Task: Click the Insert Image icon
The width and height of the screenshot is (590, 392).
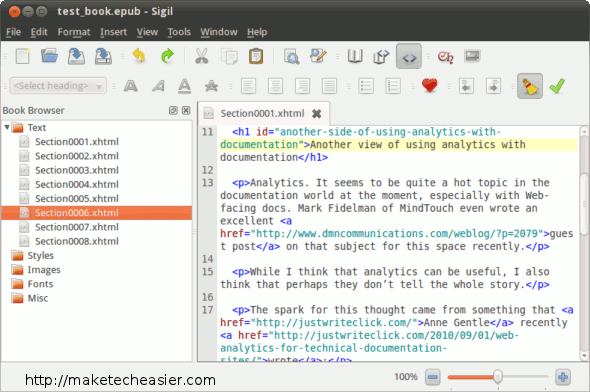Action: [x=472, y=56]
